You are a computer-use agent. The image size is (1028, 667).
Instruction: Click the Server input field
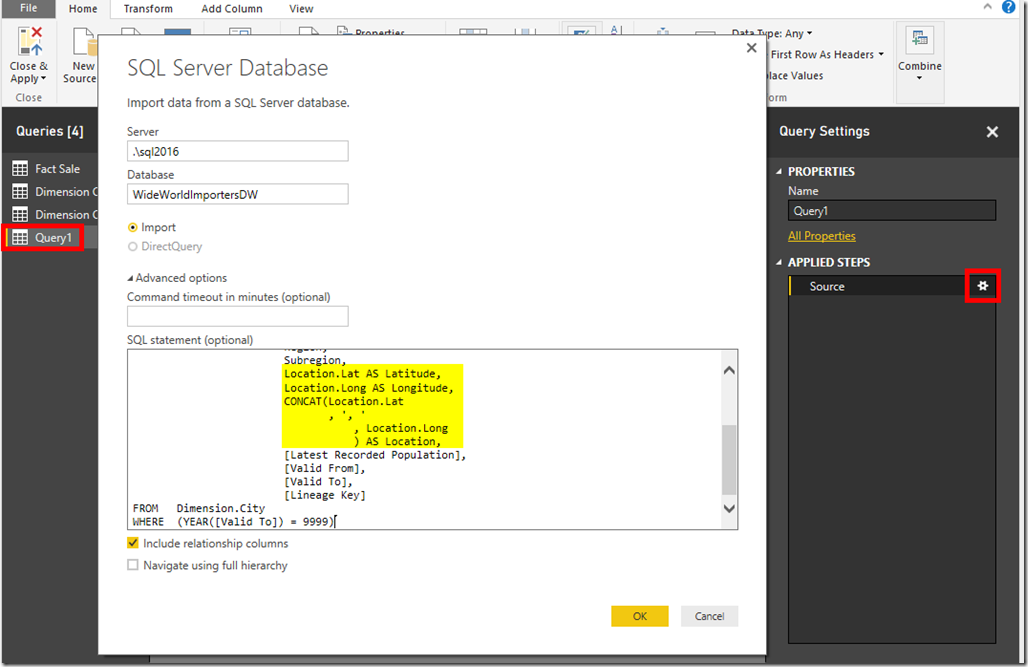point(237,152)
